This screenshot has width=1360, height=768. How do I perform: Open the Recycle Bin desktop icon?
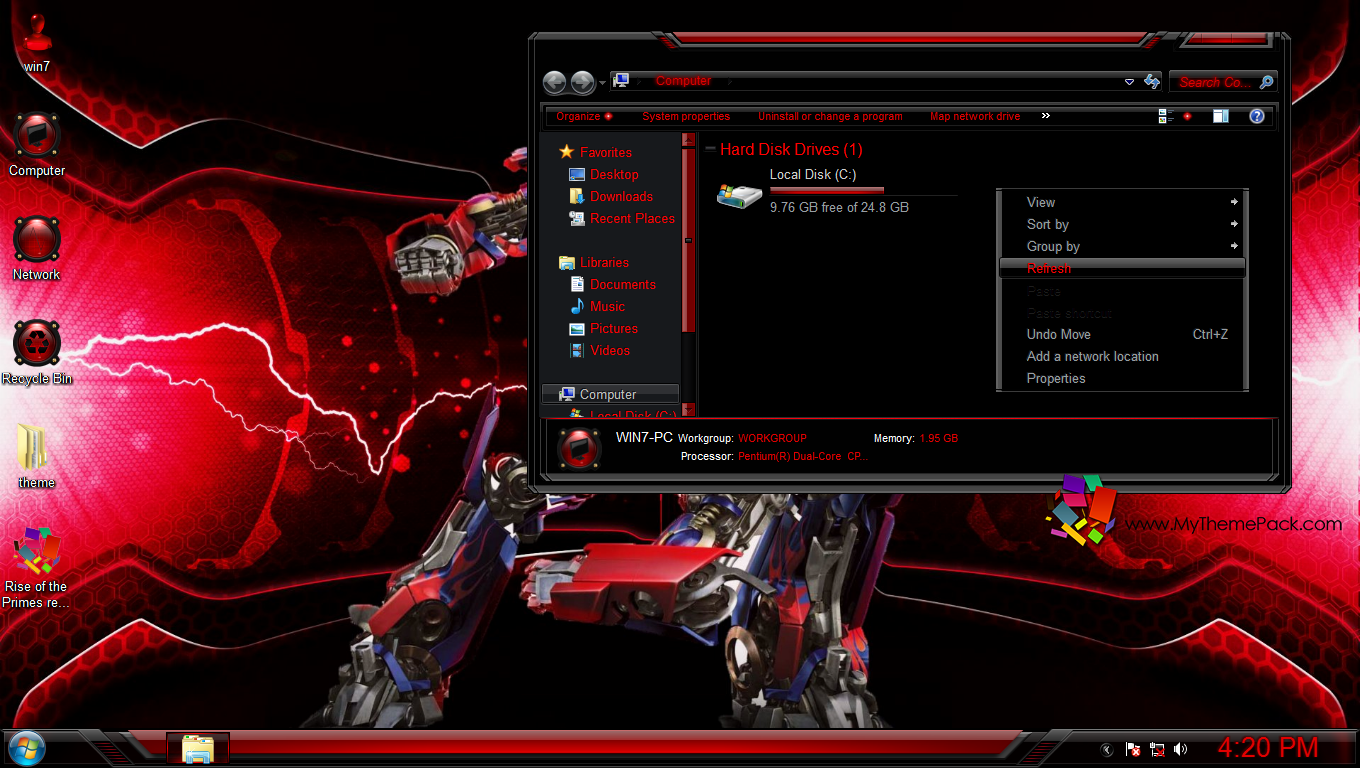click(x=37, y=352)
